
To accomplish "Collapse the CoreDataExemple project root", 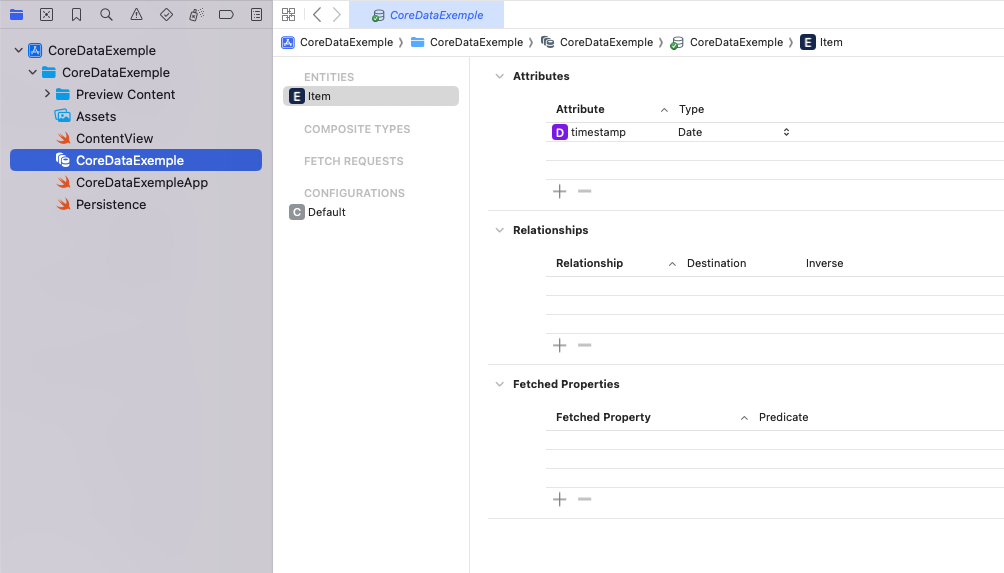I will (19, 50).
